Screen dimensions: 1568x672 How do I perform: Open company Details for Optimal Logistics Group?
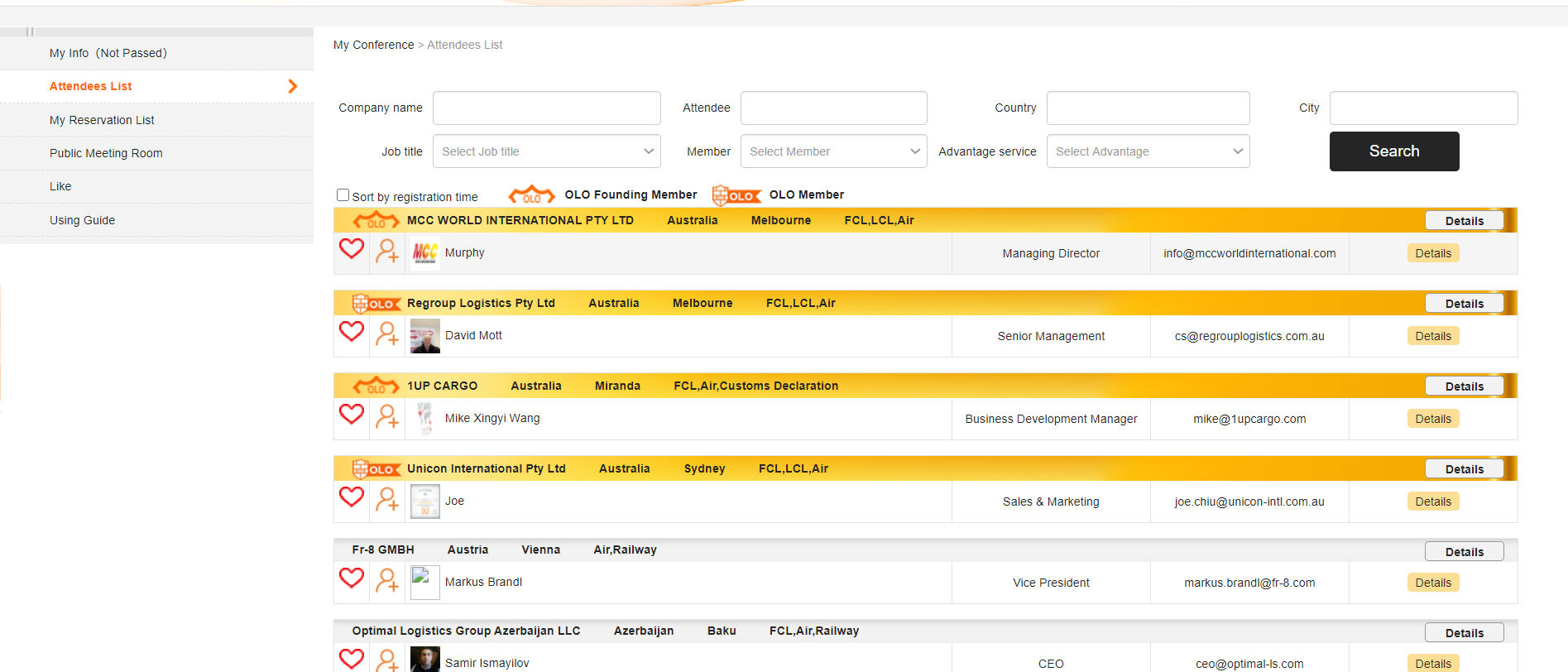tap(1465, 633)
